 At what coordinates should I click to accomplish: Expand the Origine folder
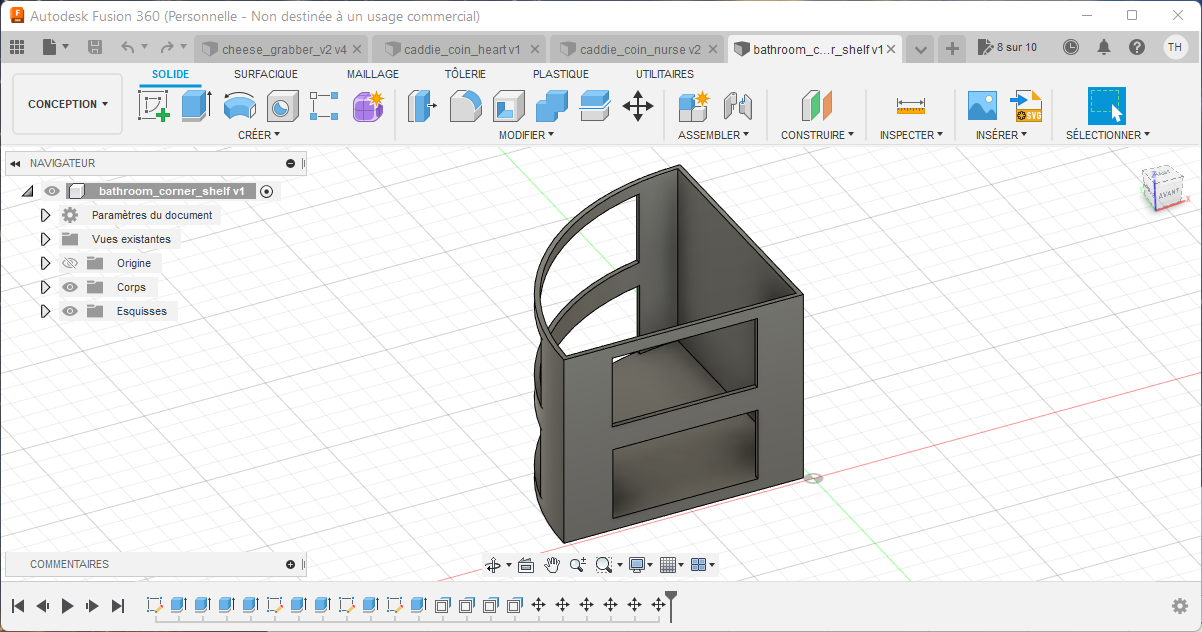(x=45, y=263)
